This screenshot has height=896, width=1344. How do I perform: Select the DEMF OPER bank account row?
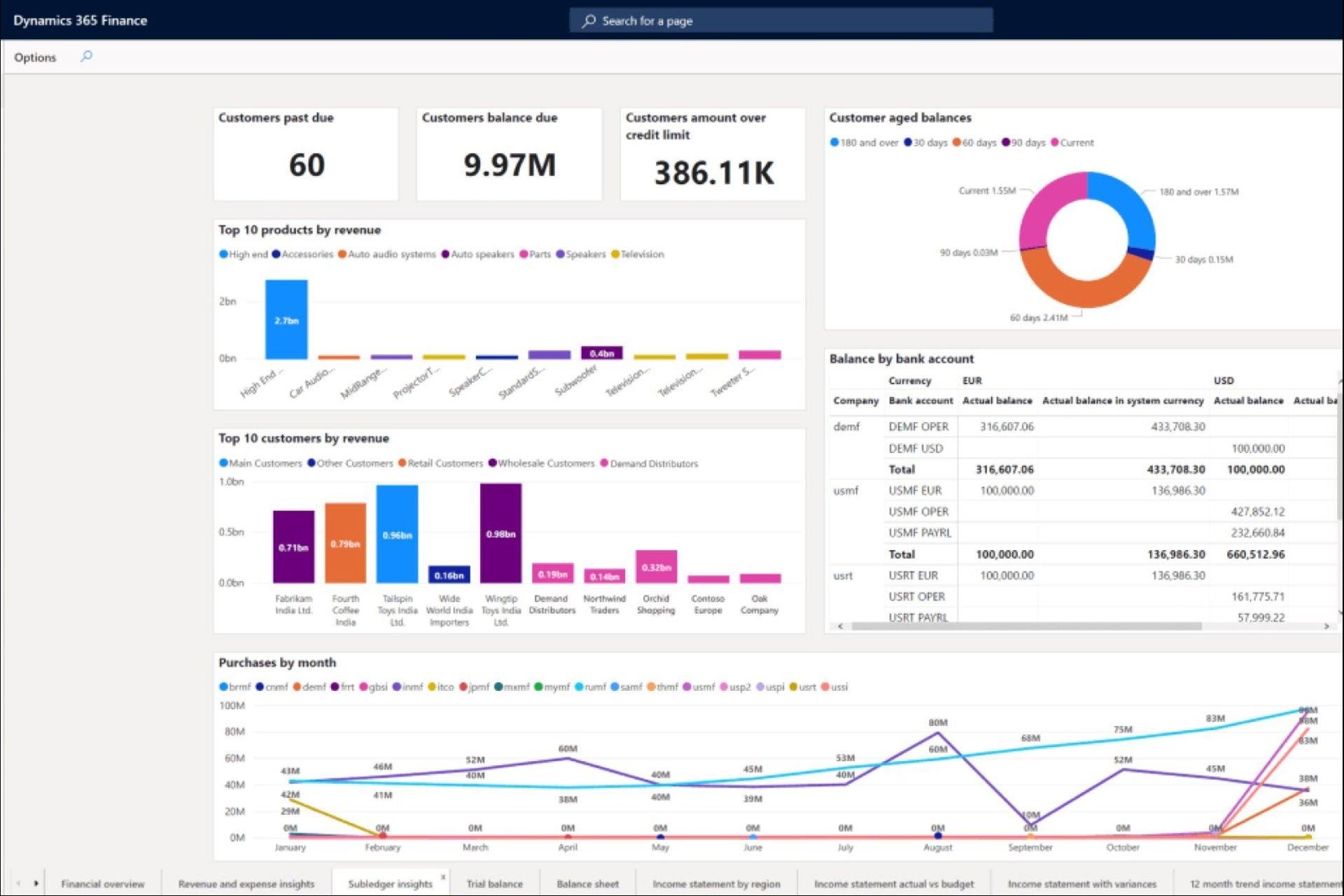918,426
